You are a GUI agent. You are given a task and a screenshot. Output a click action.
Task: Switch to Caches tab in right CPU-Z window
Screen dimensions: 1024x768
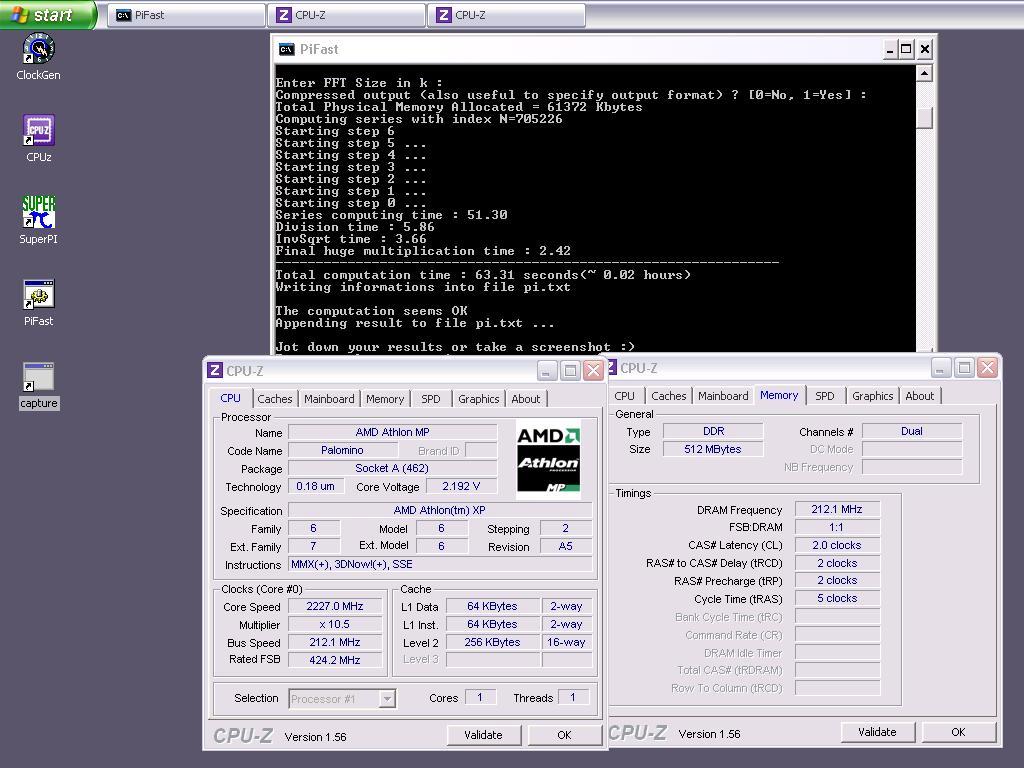669,396
